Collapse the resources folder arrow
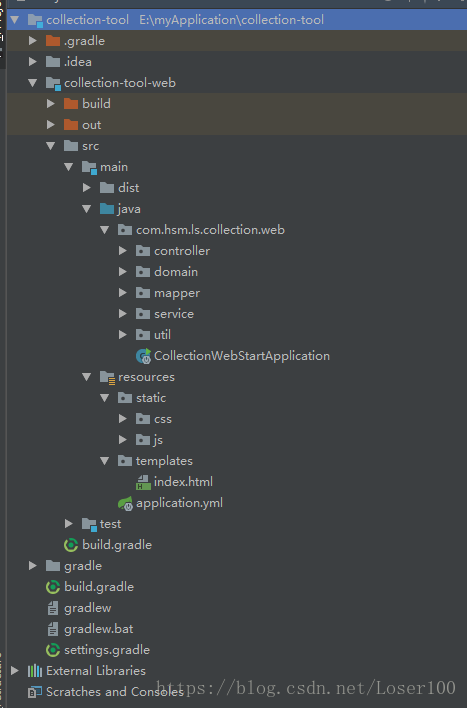 click(87, 377)
